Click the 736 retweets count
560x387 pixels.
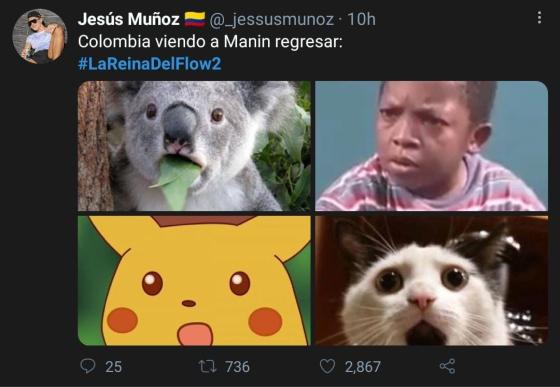237,367
